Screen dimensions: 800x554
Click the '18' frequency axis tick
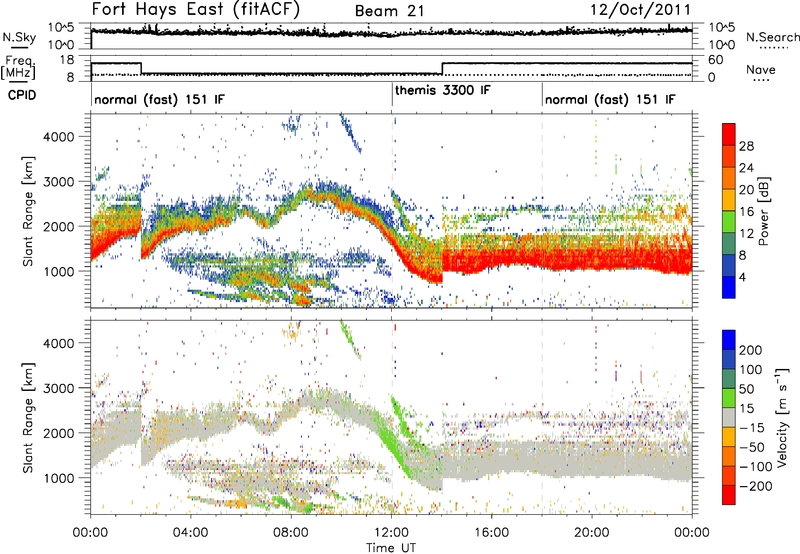(66, 60)
